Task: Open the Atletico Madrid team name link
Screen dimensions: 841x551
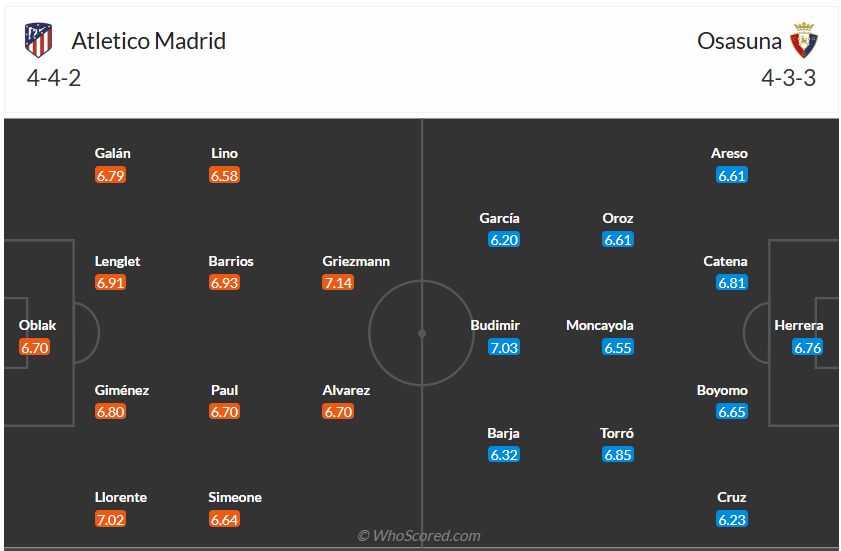Action: (x=148, y=41)
